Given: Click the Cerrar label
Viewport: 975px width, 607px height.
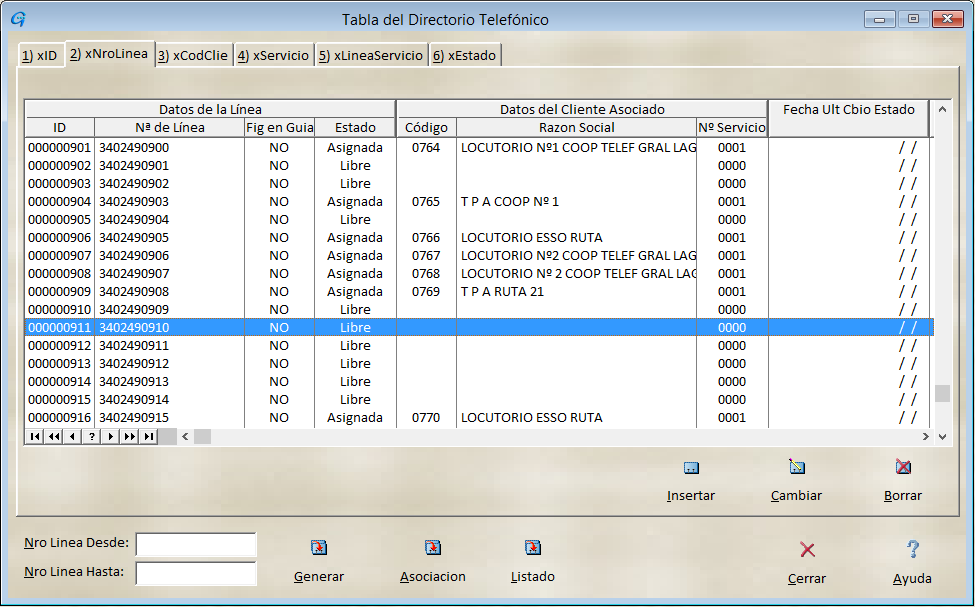Looking at the screenshot, I should [x=807, y=578].
